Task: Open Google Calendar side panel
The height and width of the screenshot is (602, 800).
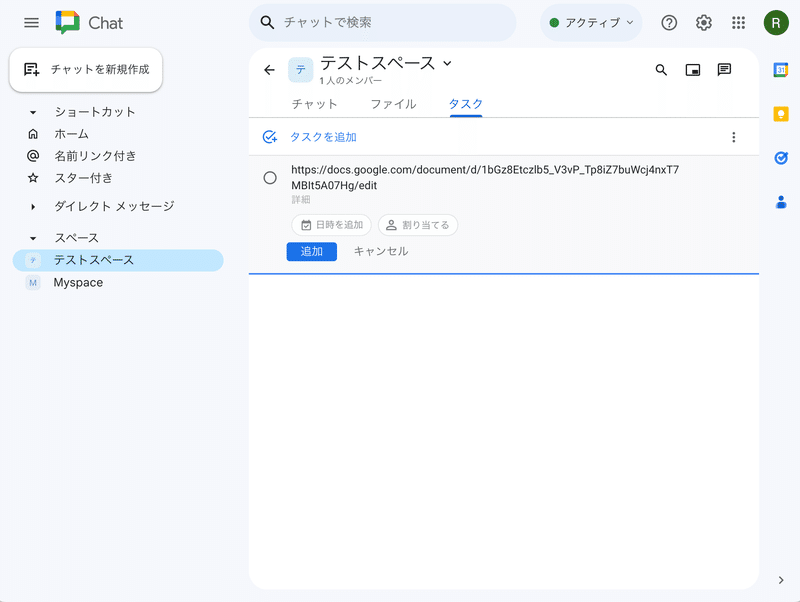Action: pyautogui.click(x=781, y=70)
